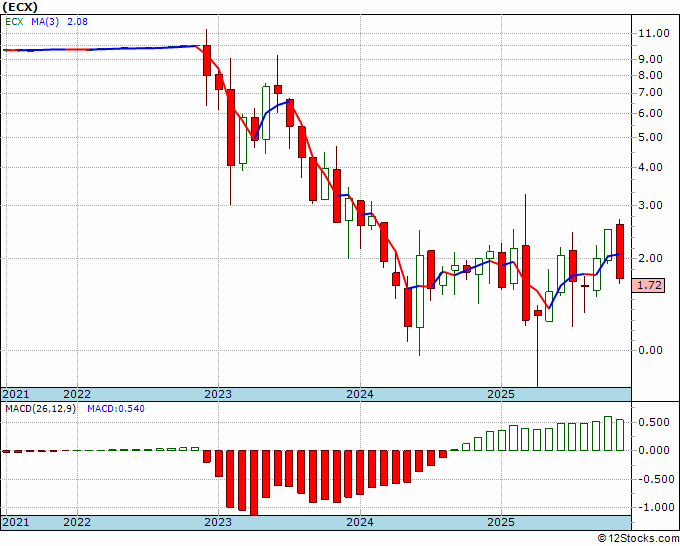Click 2022 on MACD panel timeline

click(x=77, y=522)
